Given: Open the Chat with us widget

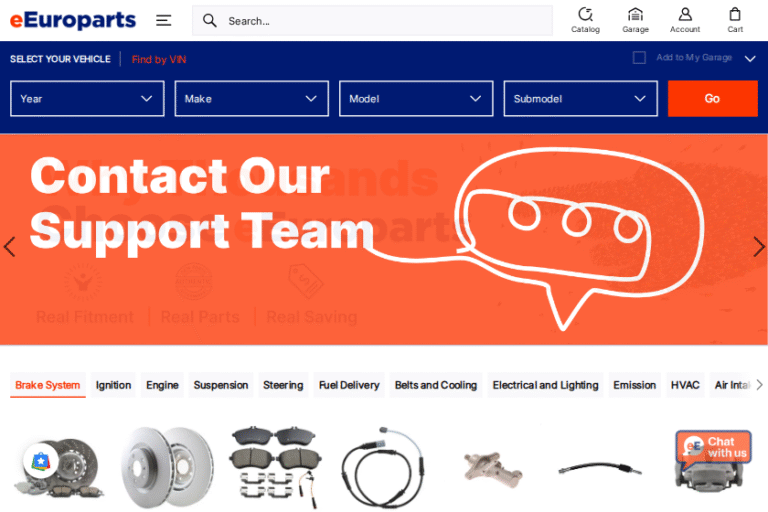Looking at the screenshot, I should tap(714, 449).
